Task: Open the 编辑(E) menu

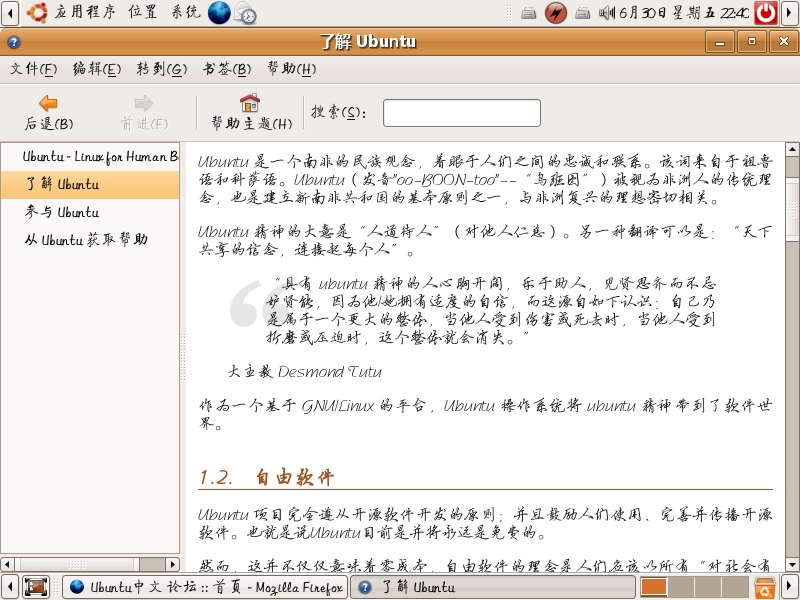Action: point(97,68)
